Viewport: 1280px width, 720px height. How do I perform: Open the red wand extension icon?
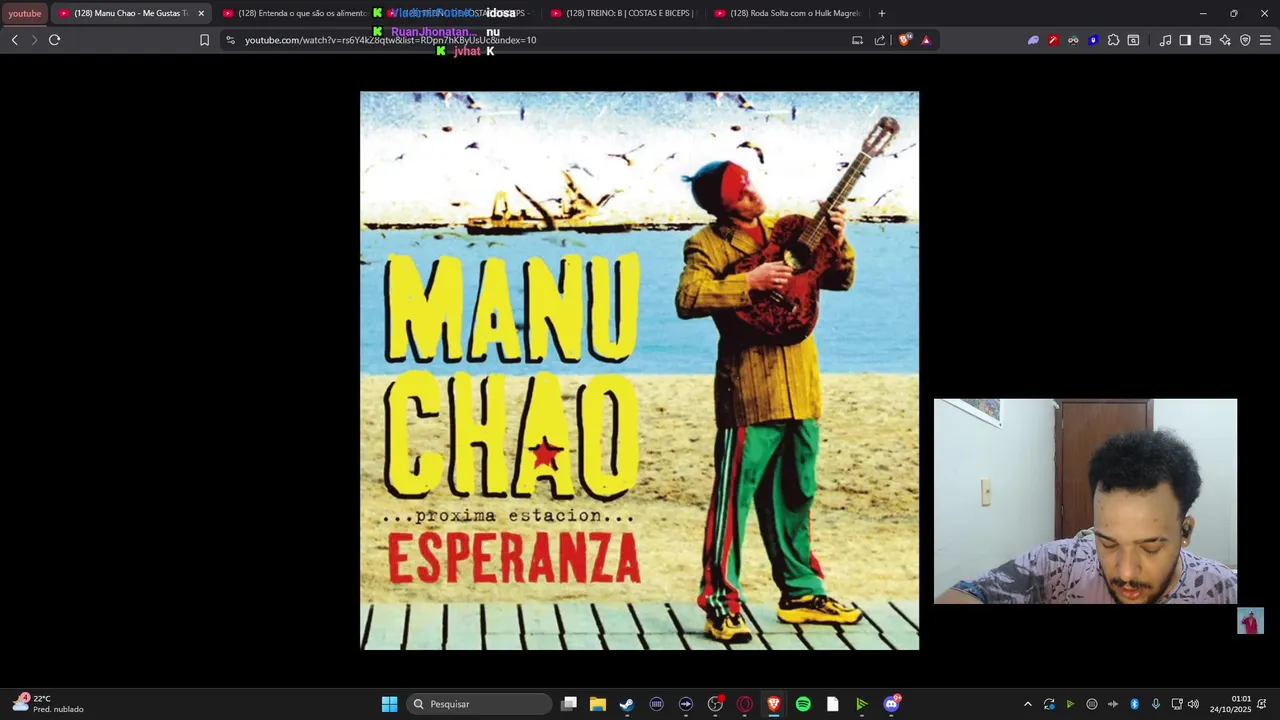click(x=1053, y=40)
